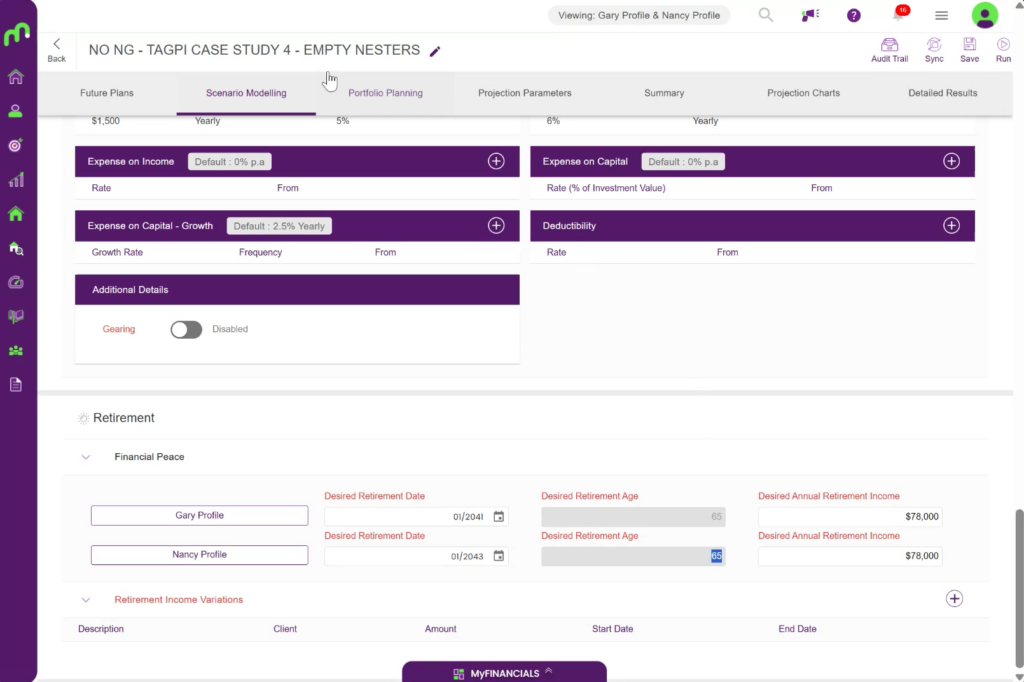The width and height of the screenshot is (1024, 682).
Task: Switch to the Portfolio Planning tab
Action: (x=385, y=93)
